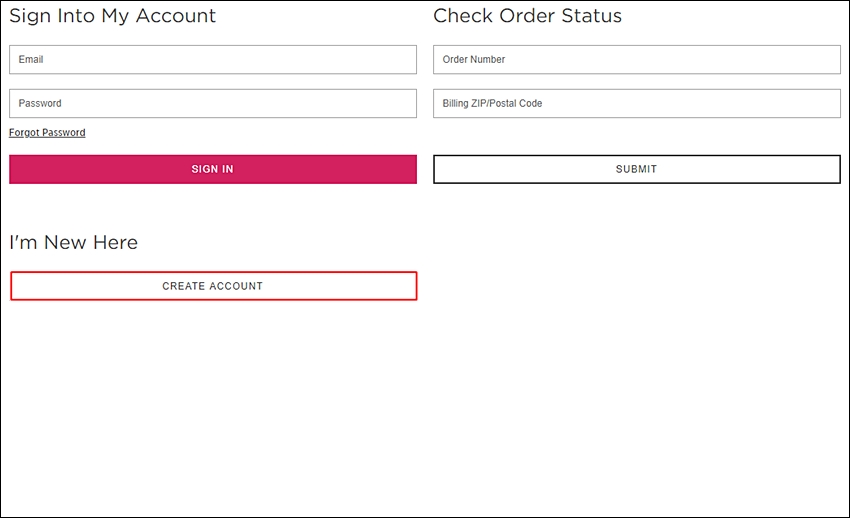Select the red-outlined CREATE ACCOUNT button
850x518 pixels.
(x=214, y=286)
